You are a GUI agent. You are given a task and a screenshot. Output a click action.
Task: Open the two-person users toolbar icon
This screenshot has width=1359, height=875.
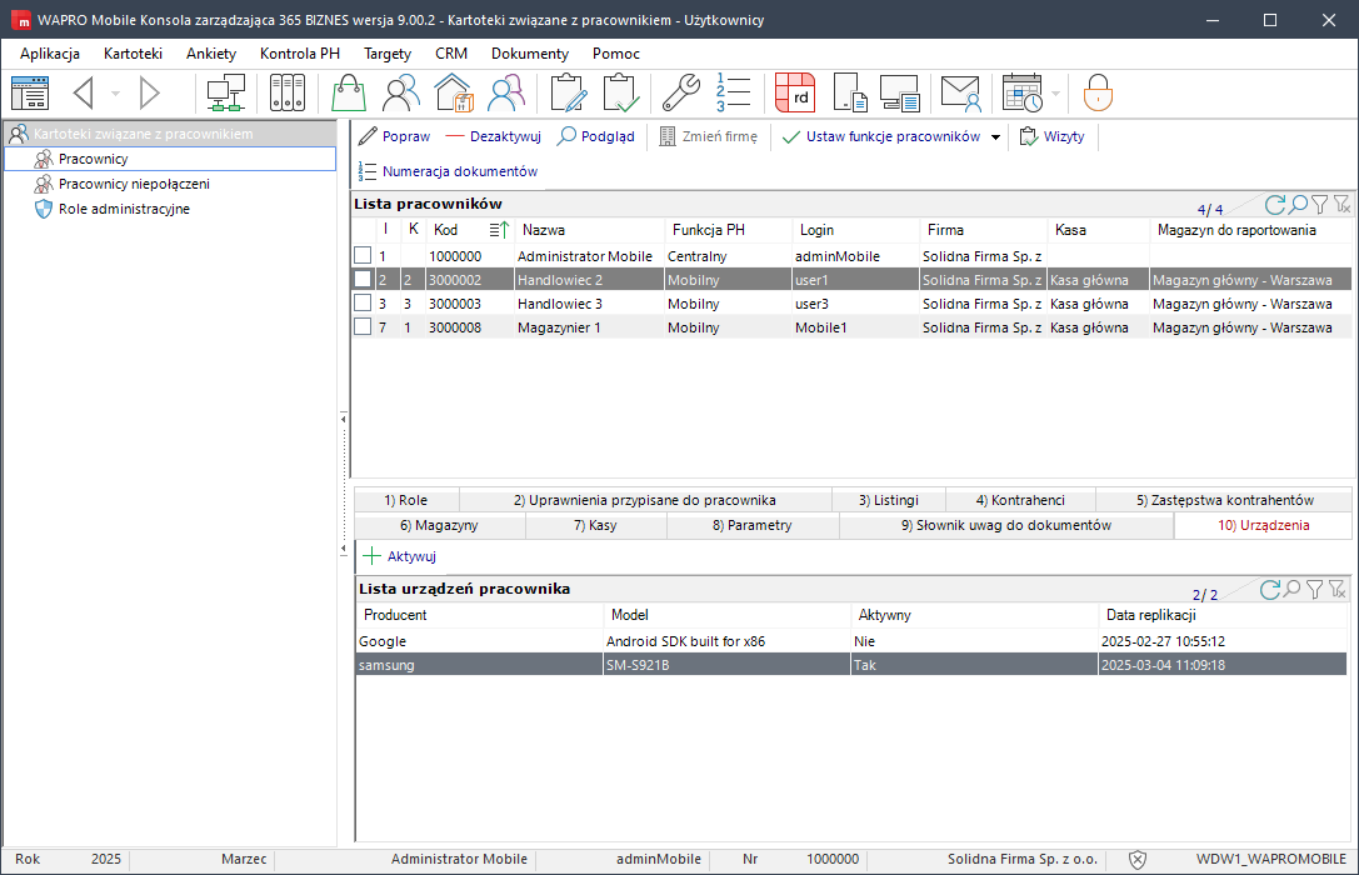401,93
